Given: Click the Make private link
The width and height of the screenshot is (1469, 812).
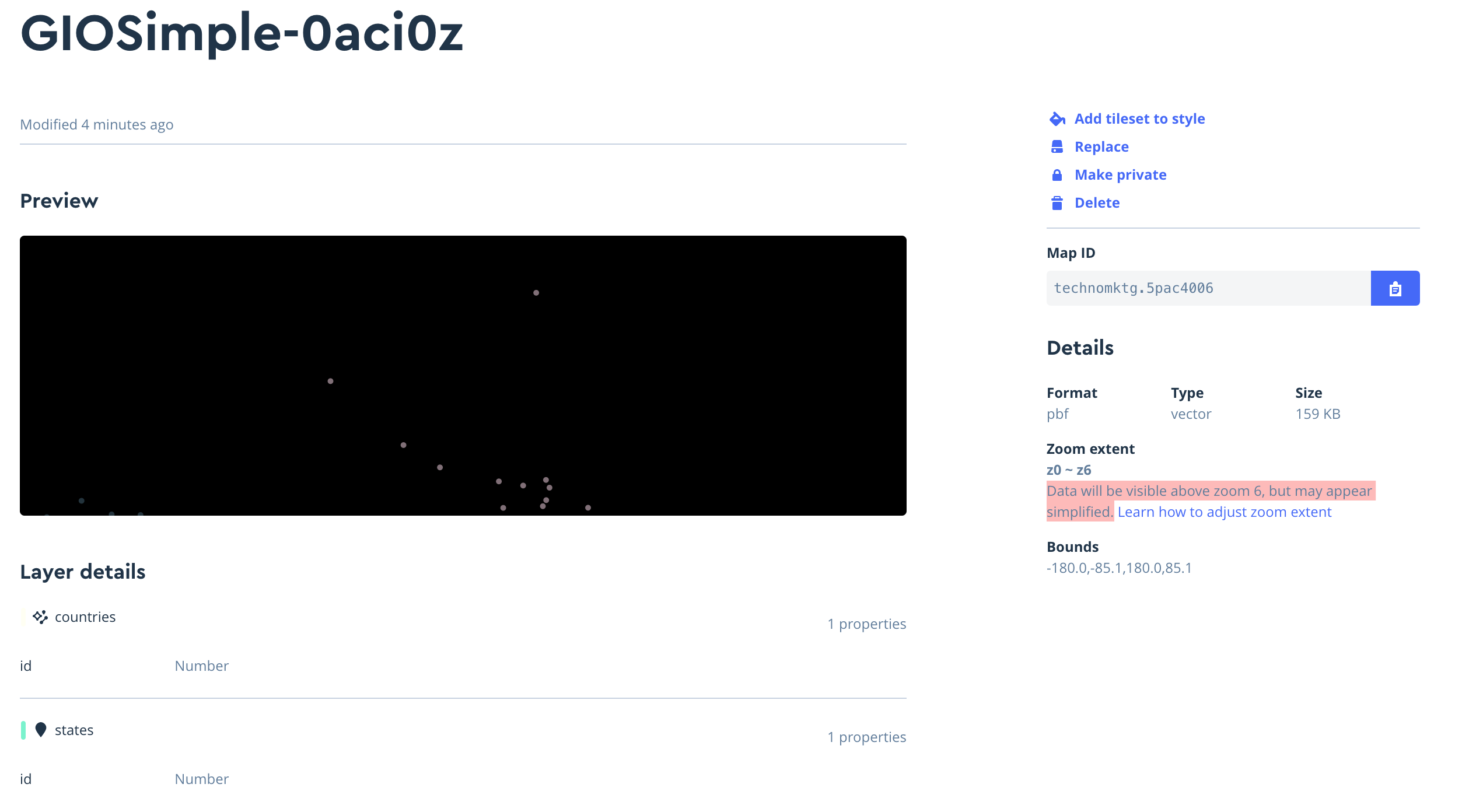Looking at the screenshot, I should click(x=1120, y=174).
